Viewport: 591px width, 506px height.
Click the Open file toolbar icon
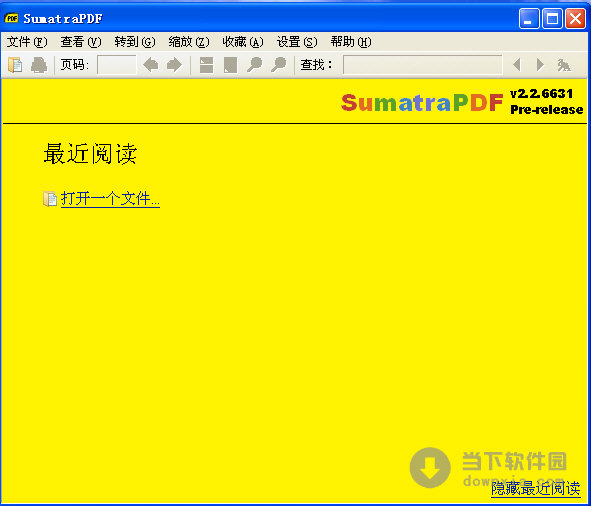[15, 65]
